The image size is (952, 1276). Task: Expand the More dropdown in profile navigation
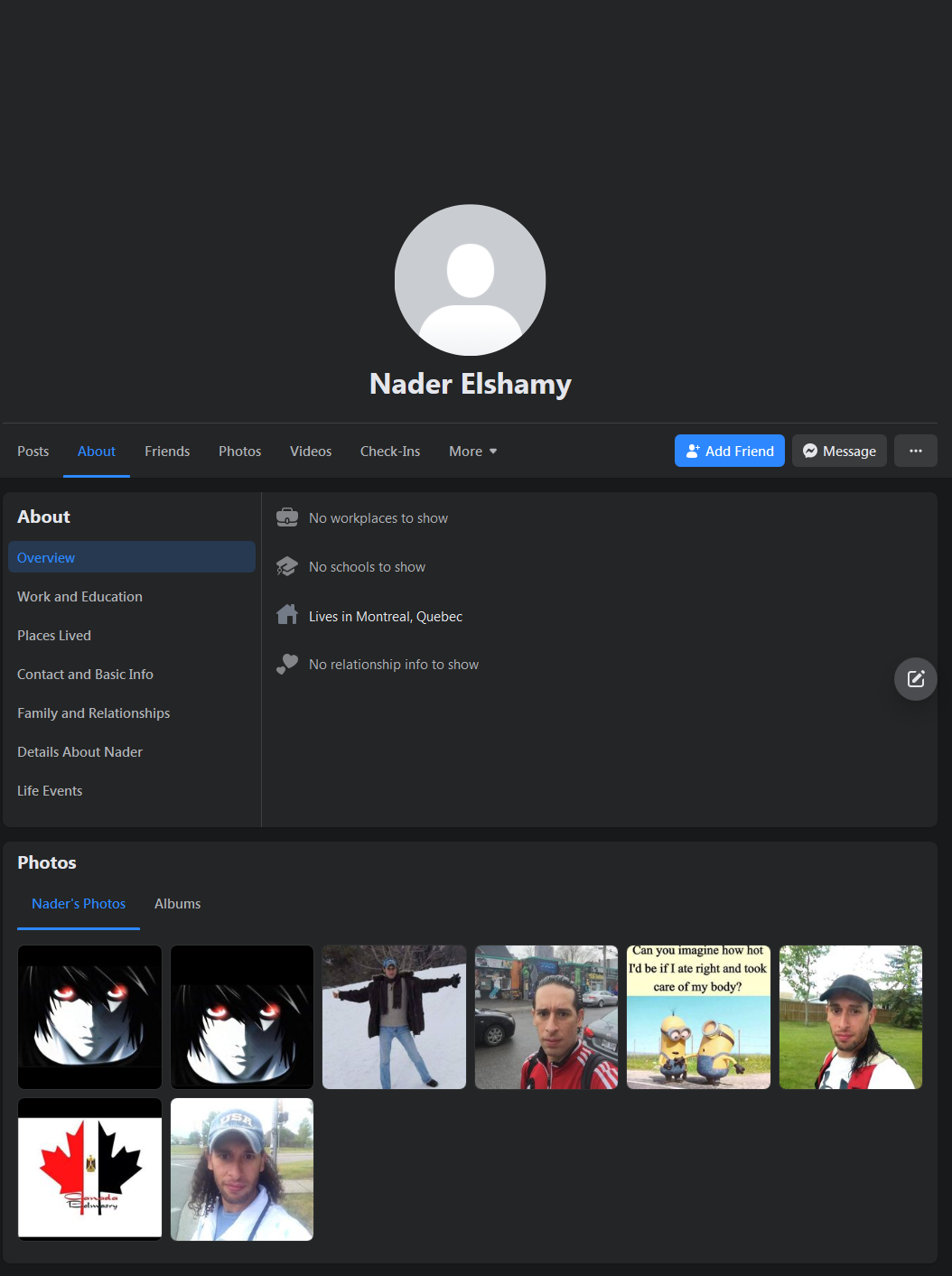click(473, 452)
